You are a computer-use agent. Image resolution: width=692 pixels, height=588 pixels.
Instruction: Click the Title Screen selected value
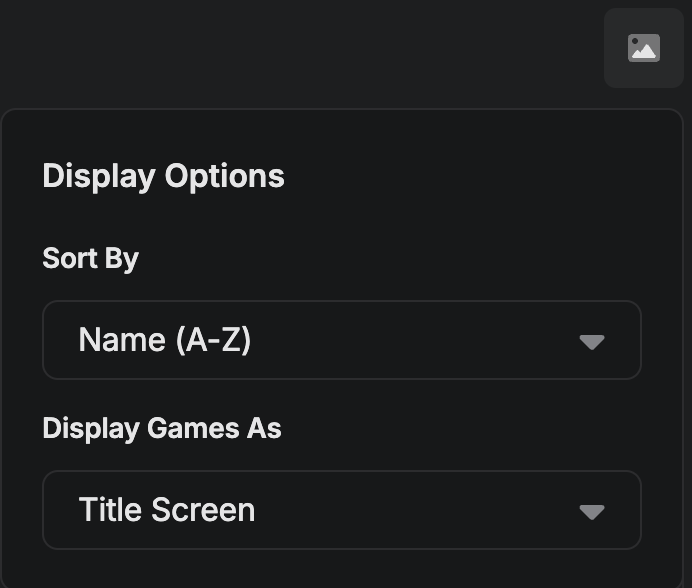pos(167,510)
